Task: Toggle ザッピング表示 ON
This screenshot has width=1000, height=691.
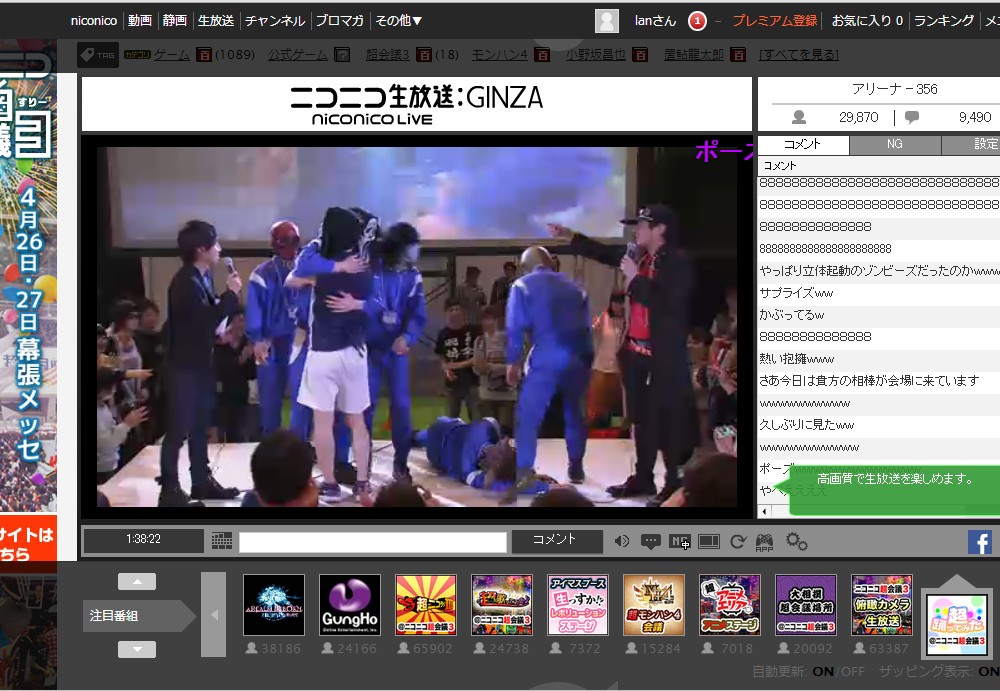Action: [x=989, y=671]
